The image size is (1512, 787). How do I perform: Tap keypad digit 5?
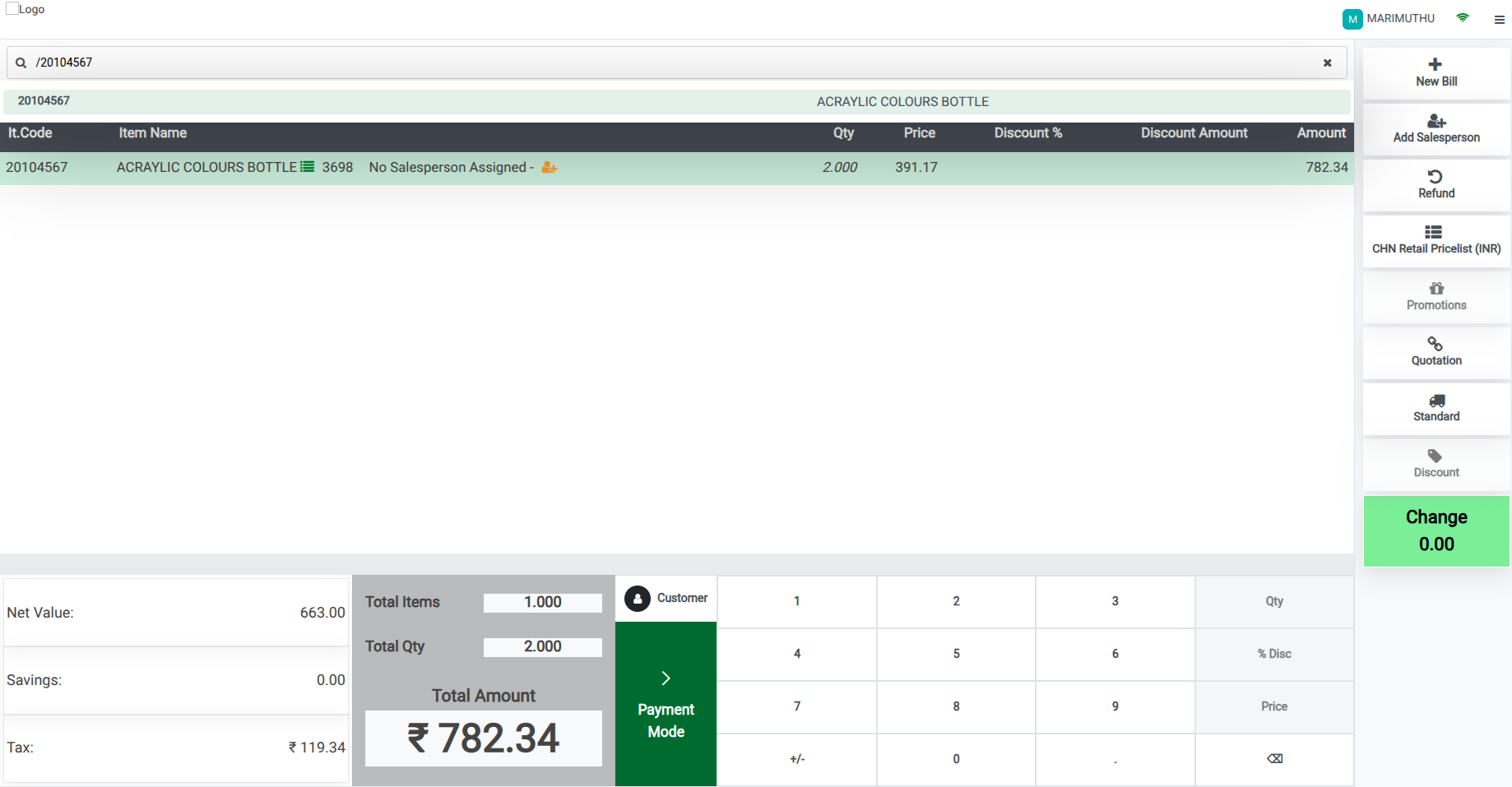(x=956, y=654)
